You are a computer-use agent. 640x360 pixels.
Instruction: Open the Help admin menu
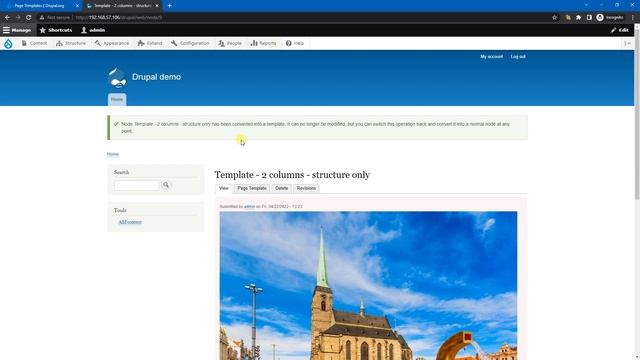295,43
